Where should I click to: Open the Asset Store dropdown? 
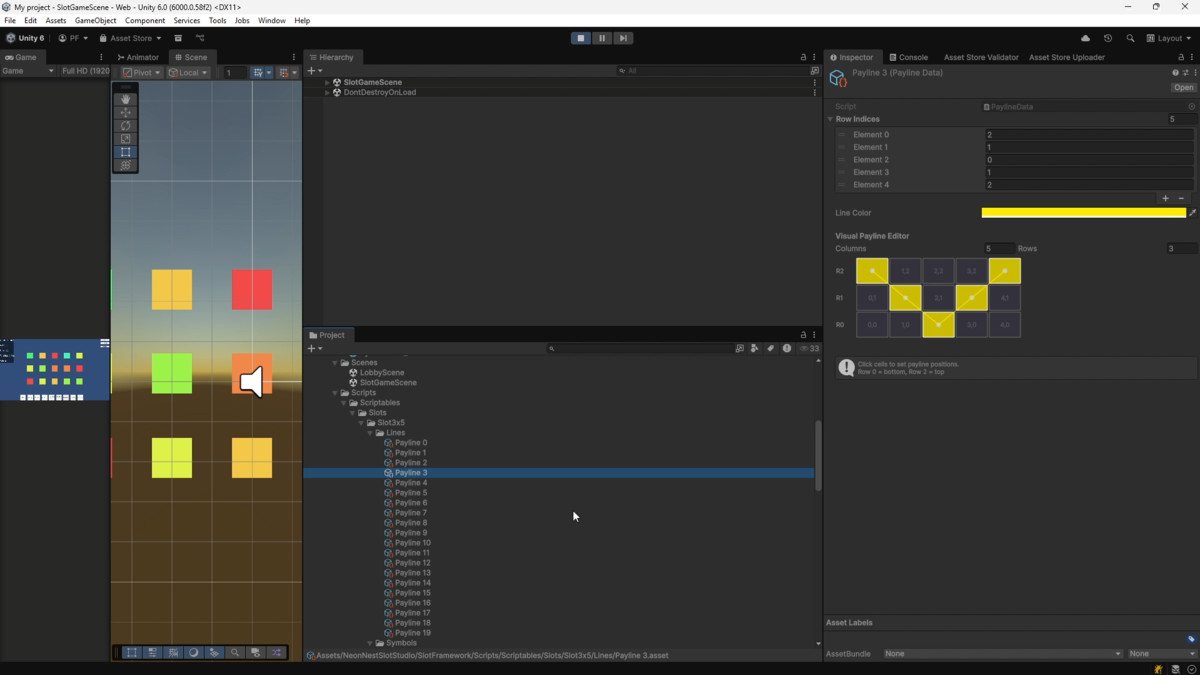click(x=130, y=38)
